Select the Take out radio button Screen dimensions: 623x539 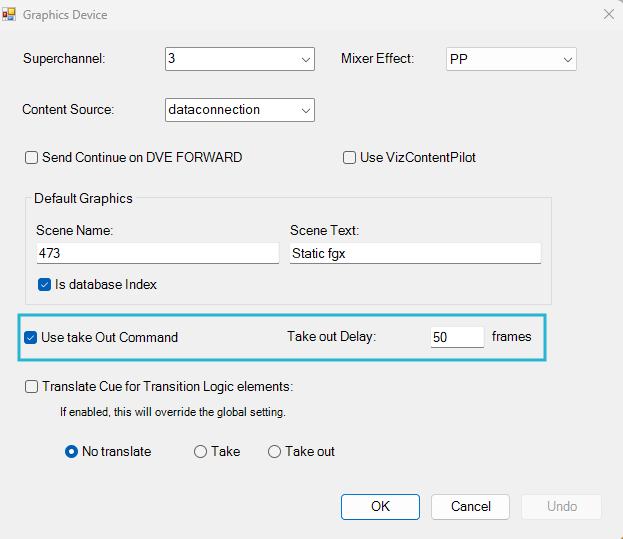(274, 452)
